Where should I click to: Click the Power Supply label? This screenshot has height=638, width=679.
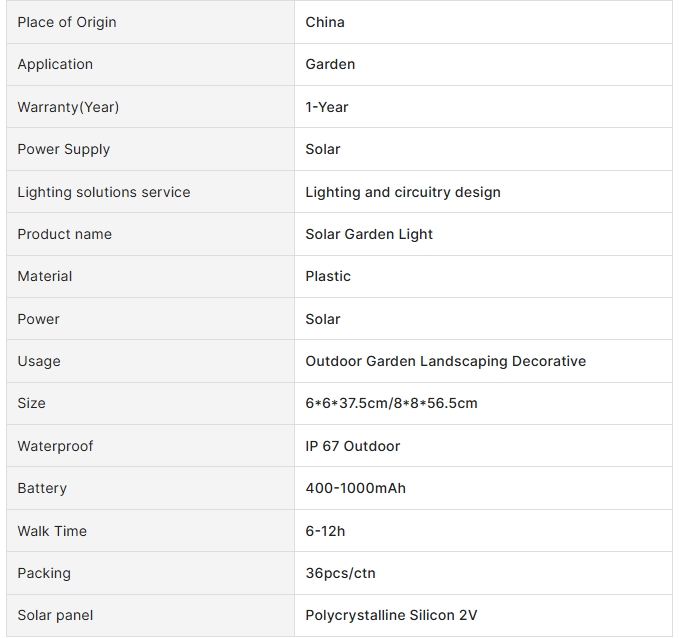64,149
